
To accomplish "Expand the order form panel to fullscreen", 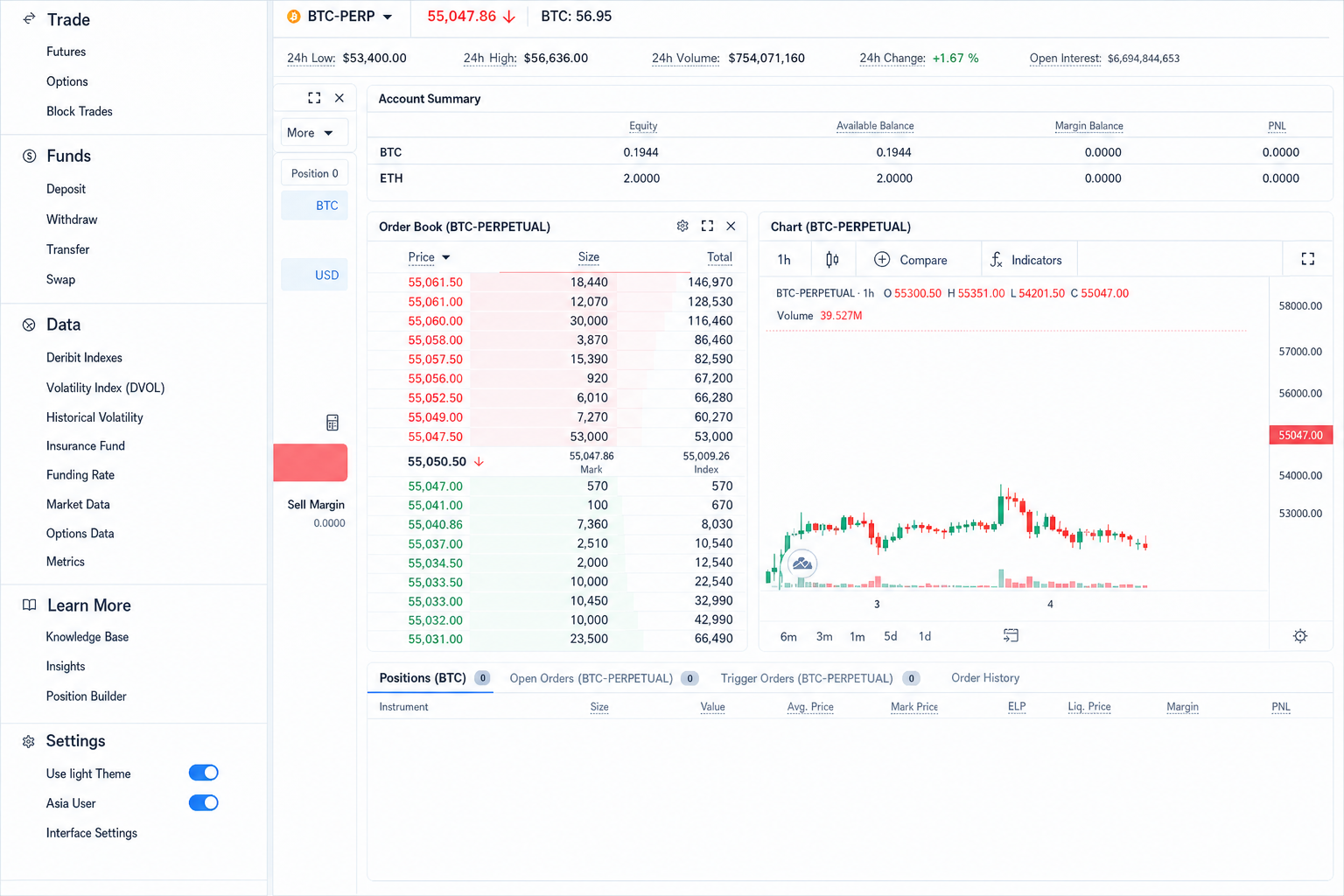I will (314, 98).
